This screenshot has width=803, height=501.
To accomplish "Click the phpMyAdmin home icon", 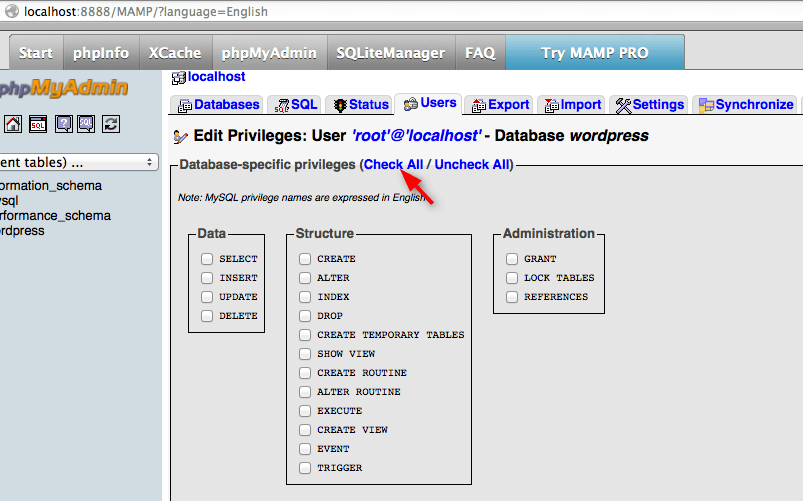I will tap(13, 124).
